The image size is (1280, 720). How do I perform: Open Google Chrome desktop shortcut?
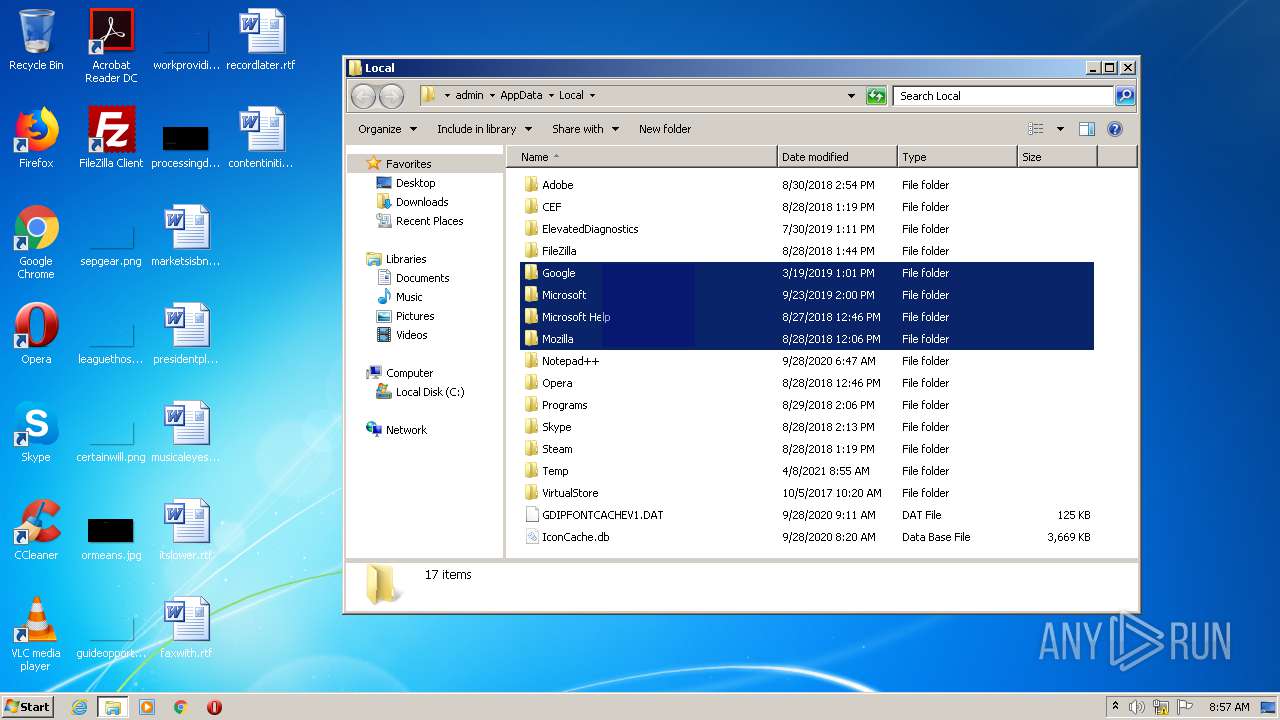coord(36,242)
